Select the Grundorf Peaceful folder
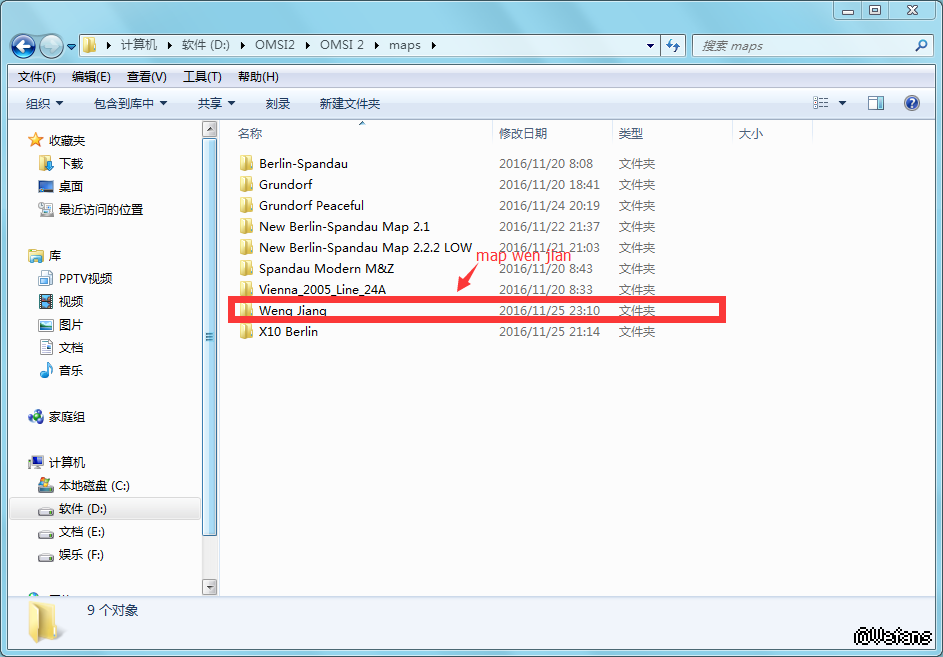Image resolution: width=943 pixels, height=657 pixels. tap(311, 206)
